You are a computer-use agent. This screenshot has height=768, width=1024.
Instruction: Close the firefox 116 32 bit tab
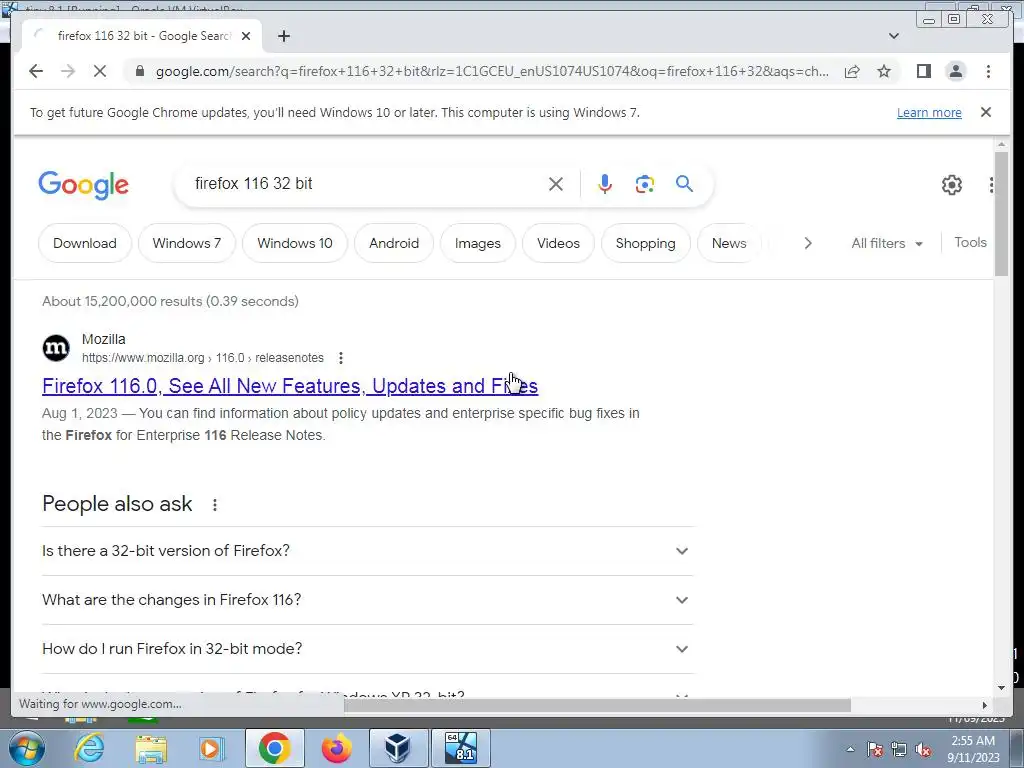click(246, 36)
